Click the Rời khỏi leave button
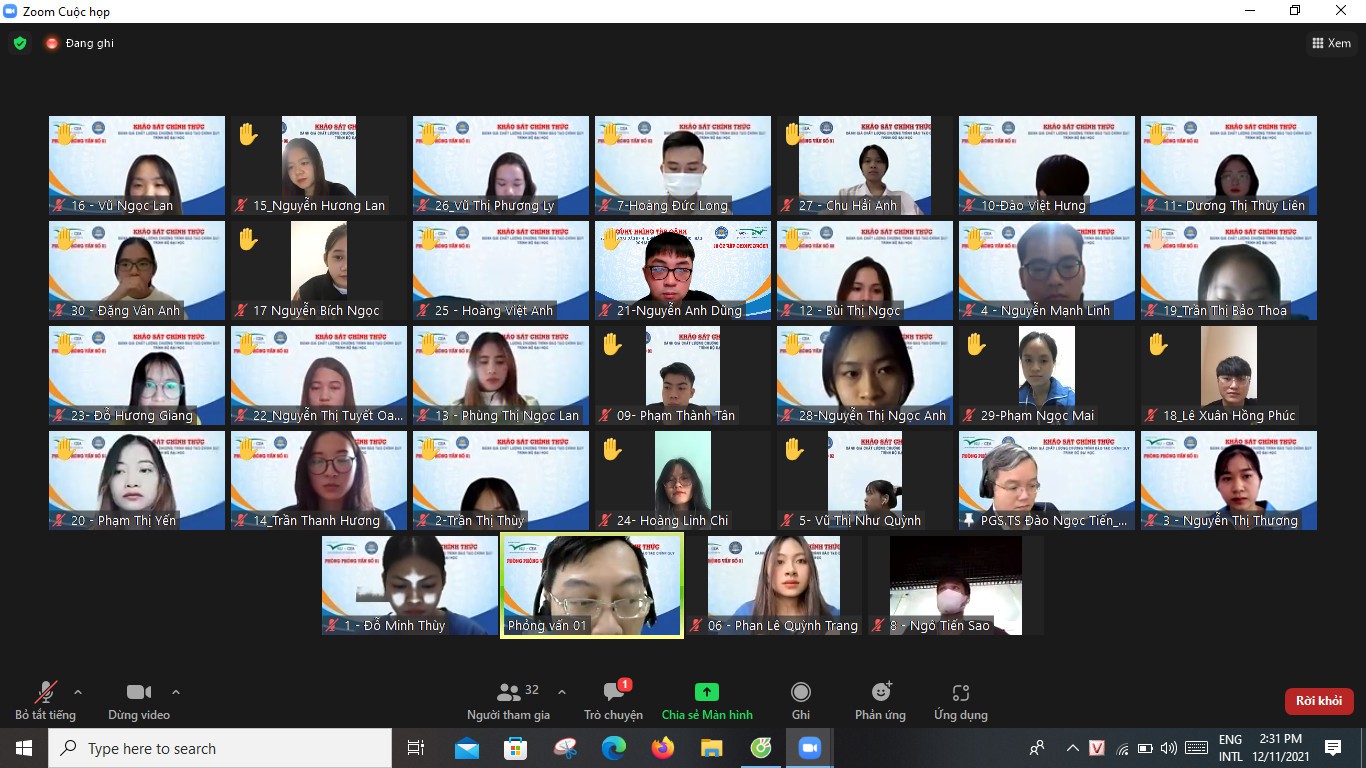This screenshot has height=768, width=1366. [1318, 701]
